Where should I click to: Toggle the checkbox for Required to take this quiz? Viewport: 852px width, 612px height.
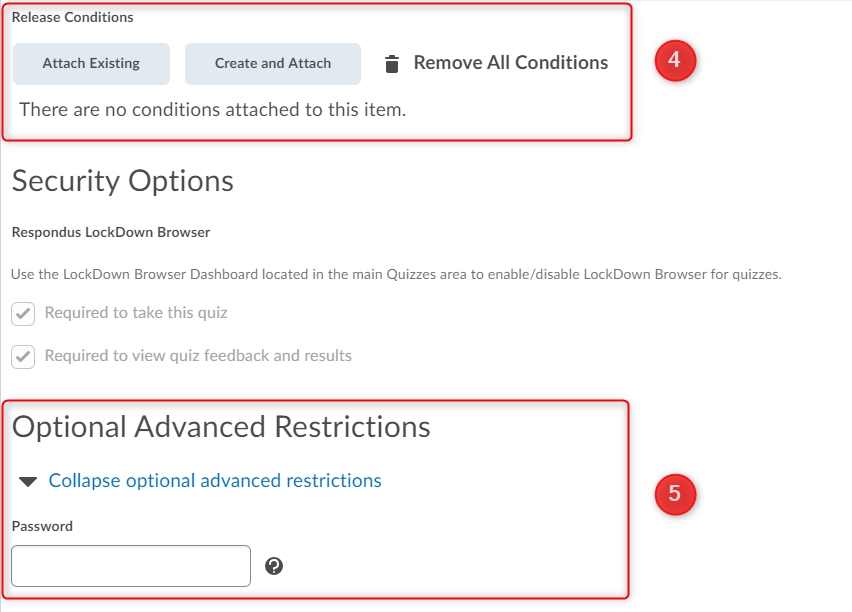tap(23, 314)
